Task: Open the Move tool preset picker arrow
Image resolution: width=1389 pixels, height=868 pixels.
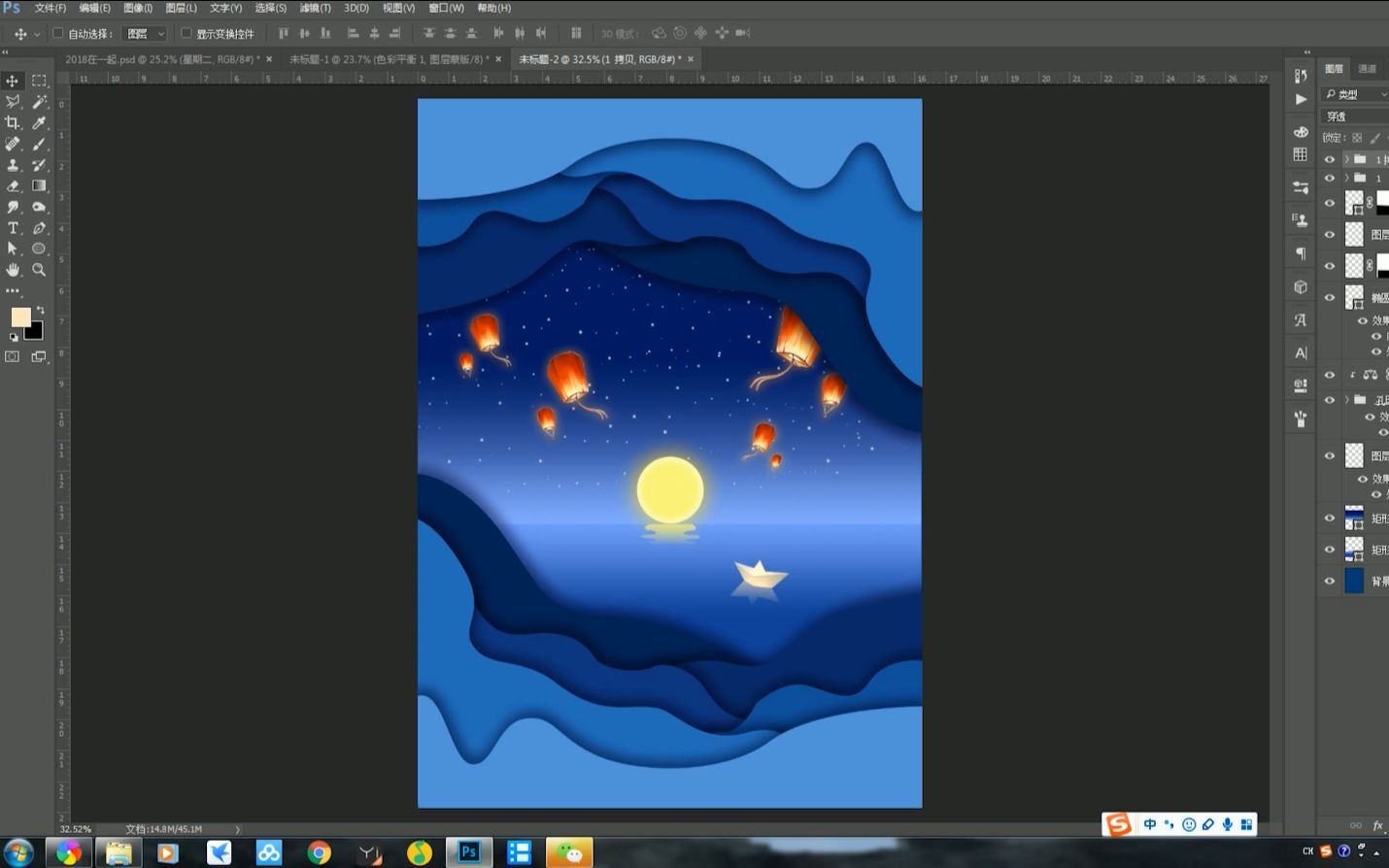Action: point(37,34)
